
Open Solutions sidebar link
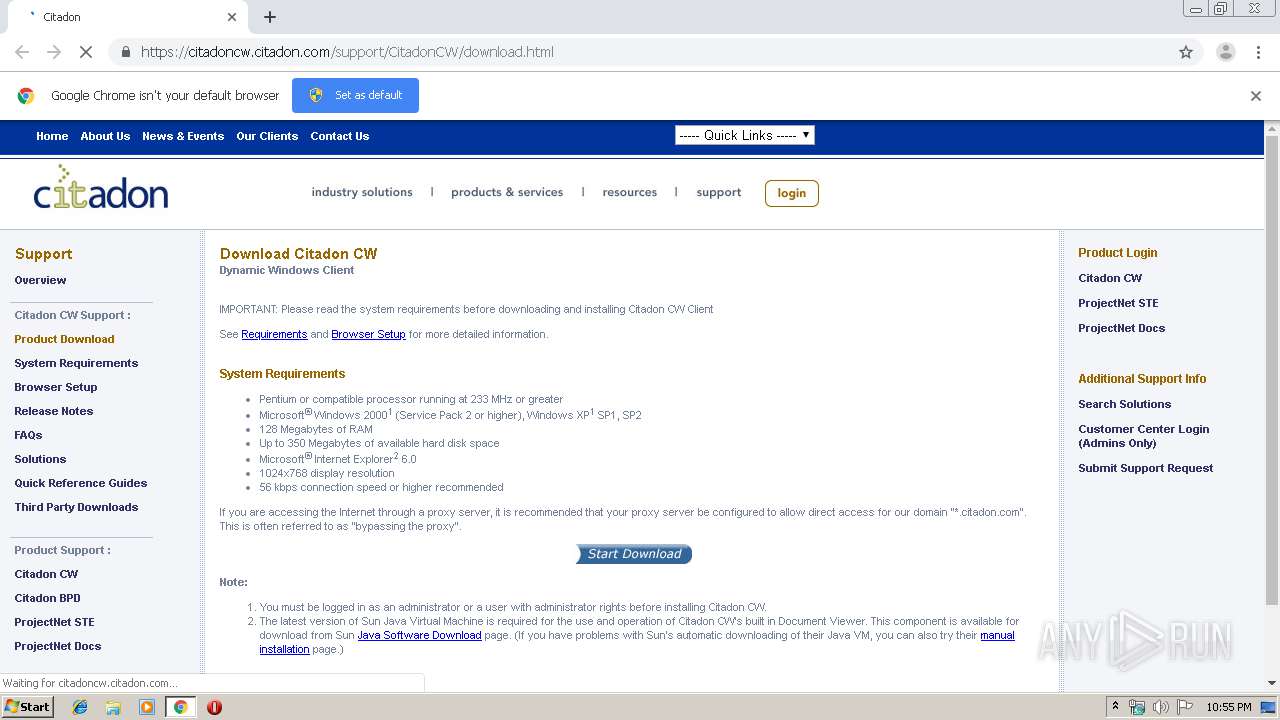pyautogui.click(x=40, y=459)
